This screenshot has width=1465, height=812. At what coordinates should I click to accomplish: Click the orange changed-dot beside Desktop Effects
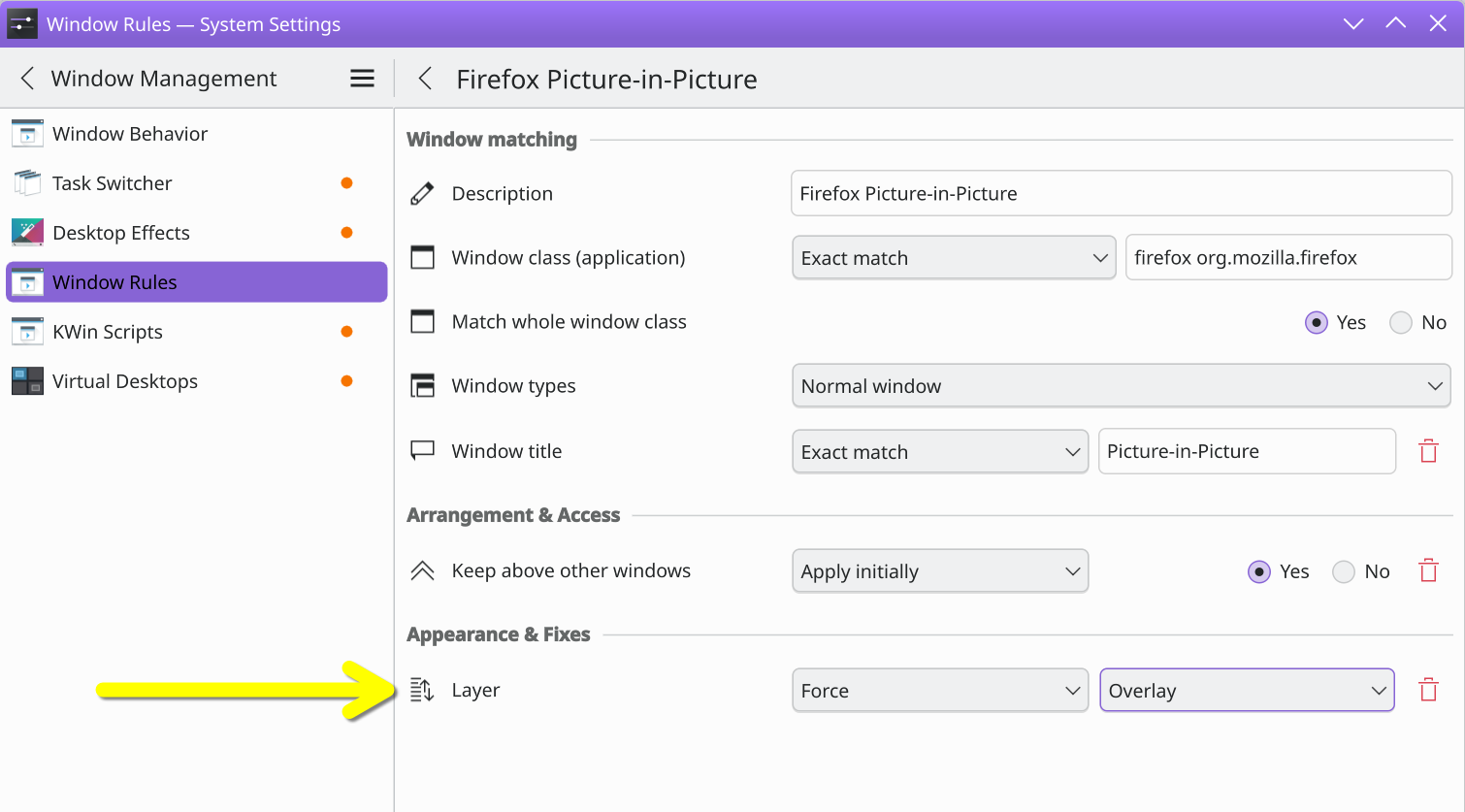[346, 233]
